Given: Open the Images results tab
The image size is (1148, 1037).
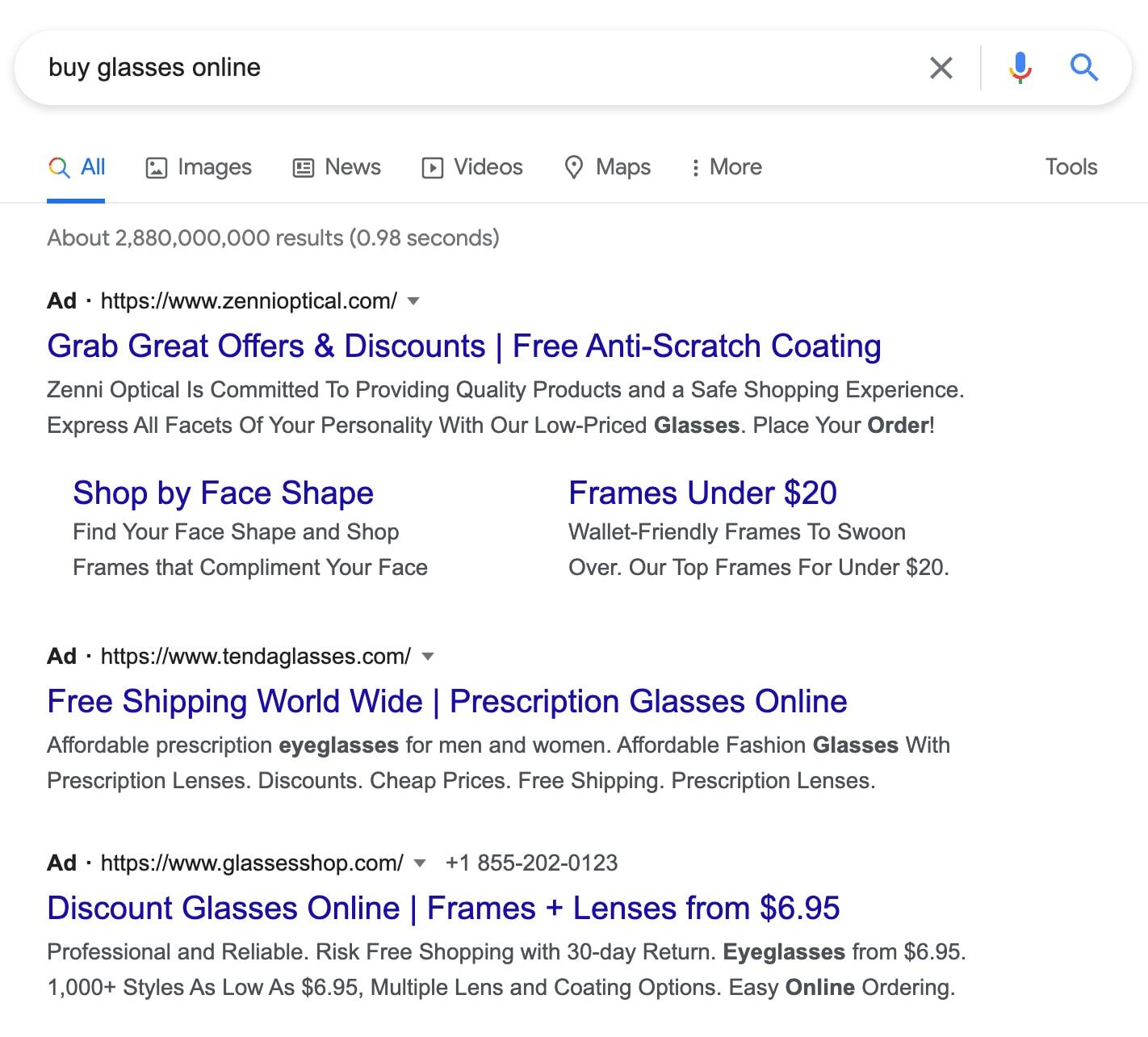Looking at the screenshot, I should point(199,167).
